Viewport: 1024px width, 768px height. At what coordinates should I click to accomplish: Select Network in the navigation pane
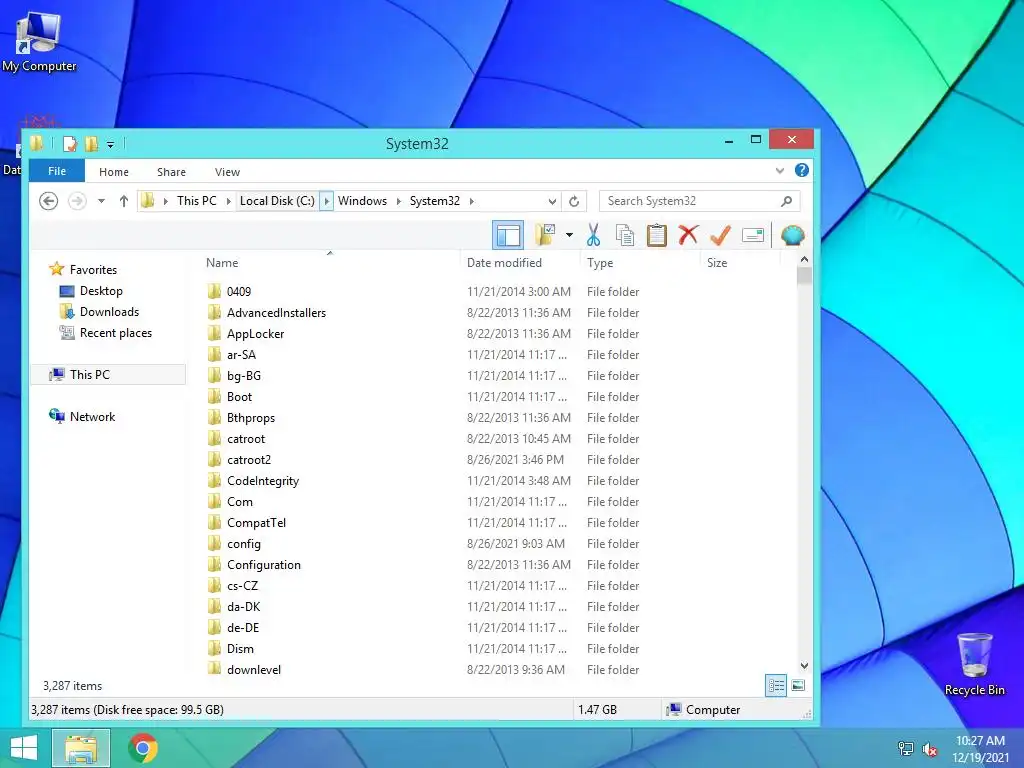pos(92,417)
